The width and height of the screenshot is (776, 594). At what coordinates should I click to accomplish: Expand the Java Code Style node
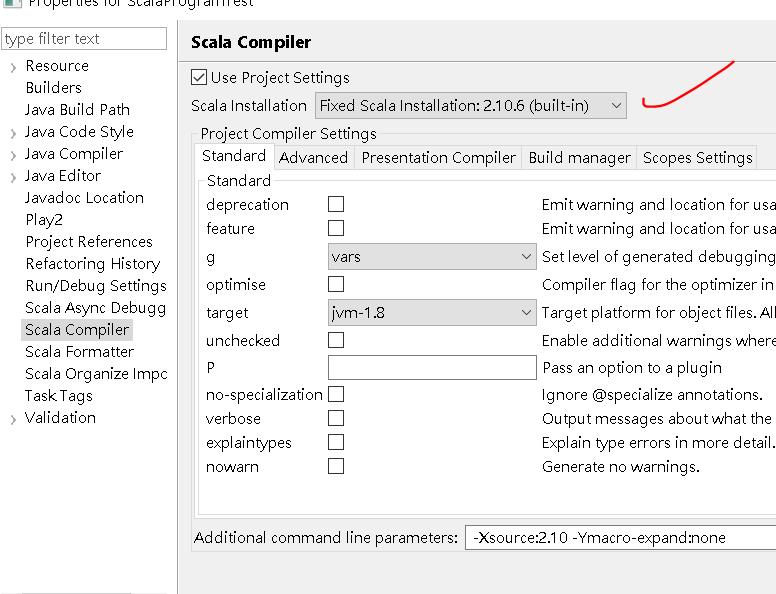point(13,133)
